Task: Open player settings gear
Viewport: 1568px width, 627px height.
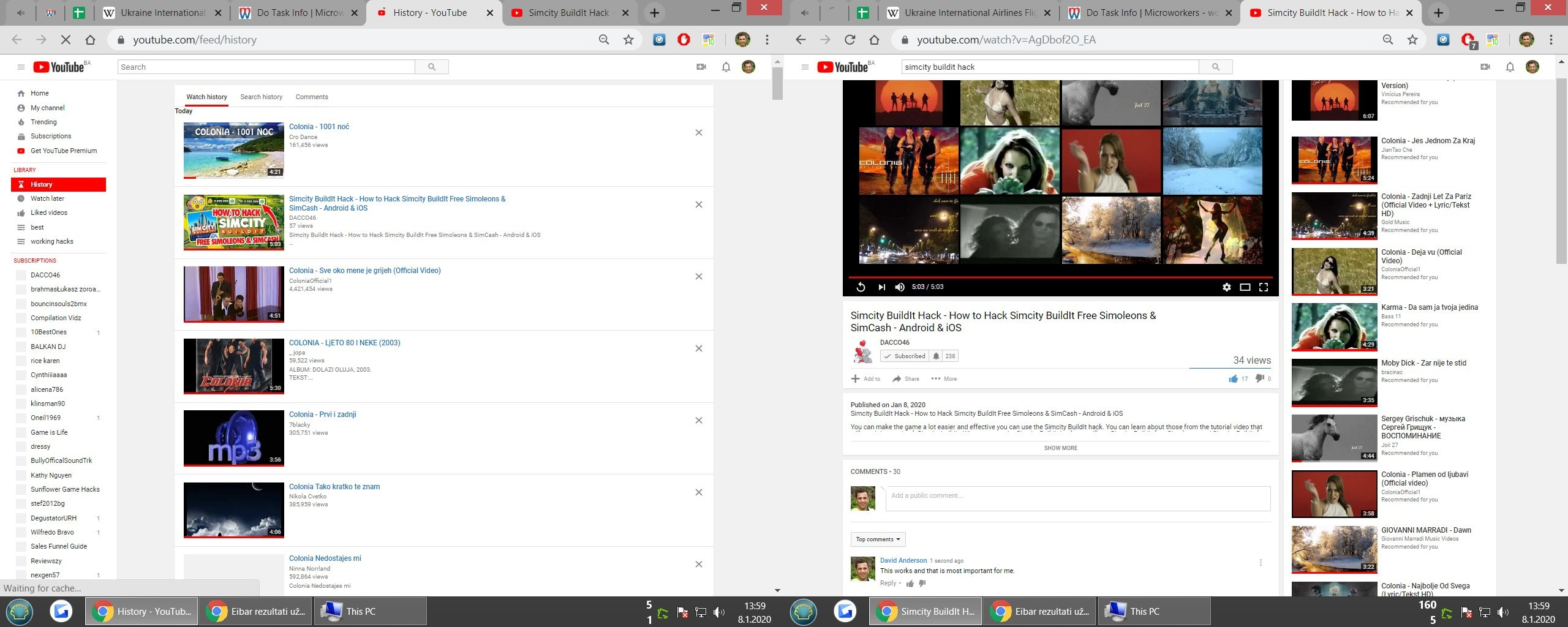Action: (x=1226, y=287)
